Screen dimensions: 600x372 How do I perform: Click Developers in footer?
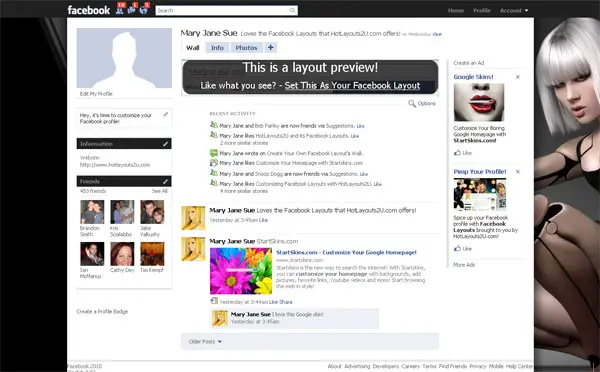tap(386, 366)
